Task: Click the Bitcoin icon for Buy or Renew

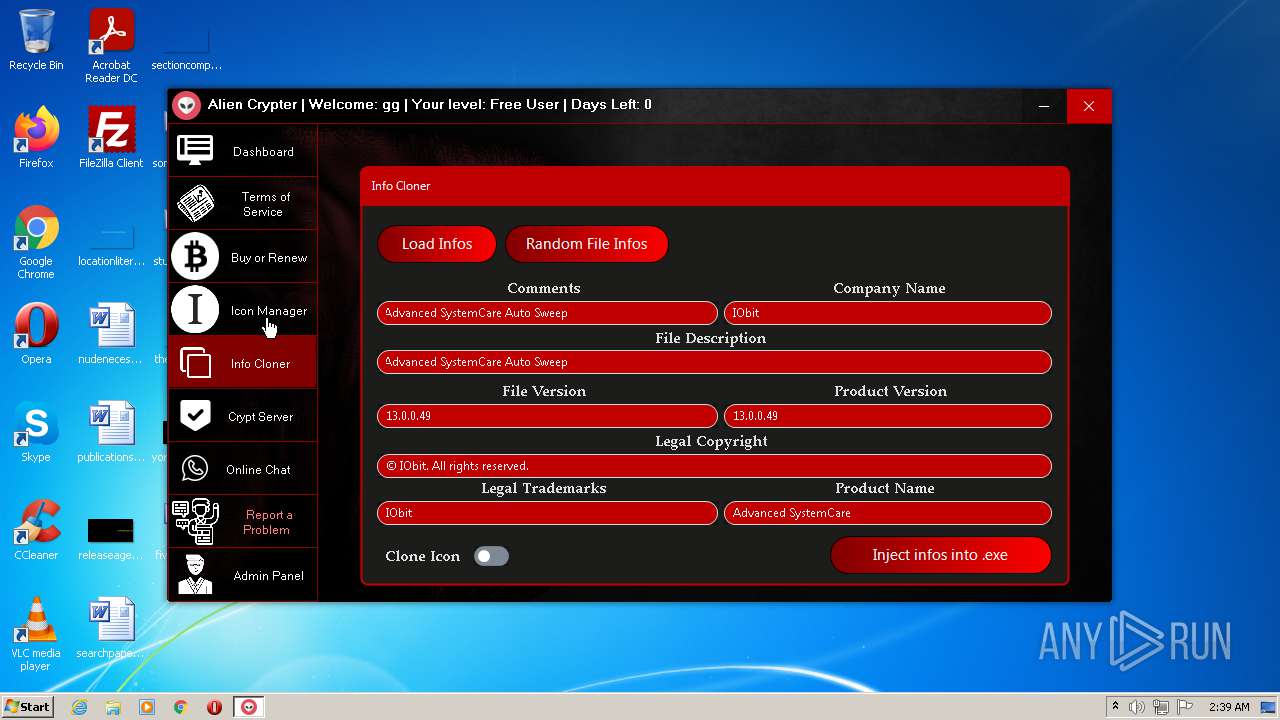Action: coord(195,257)
